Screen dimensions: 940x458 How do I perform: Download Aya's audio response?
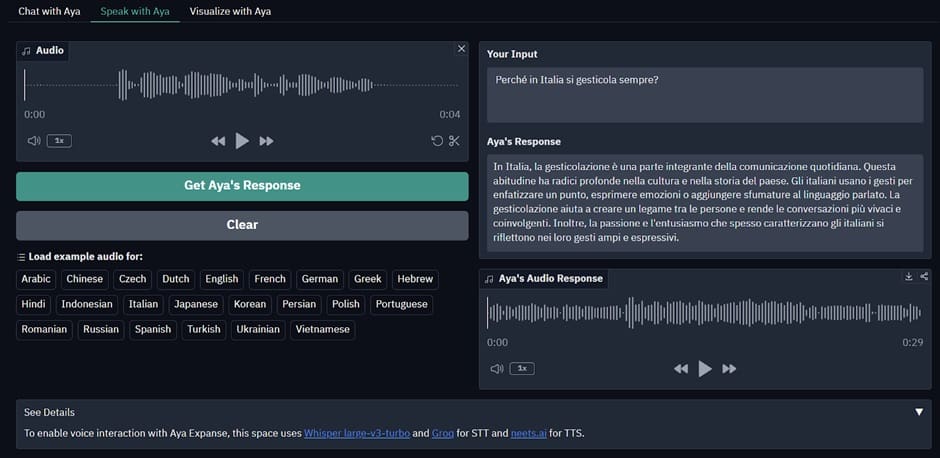[x=909, y=277]
